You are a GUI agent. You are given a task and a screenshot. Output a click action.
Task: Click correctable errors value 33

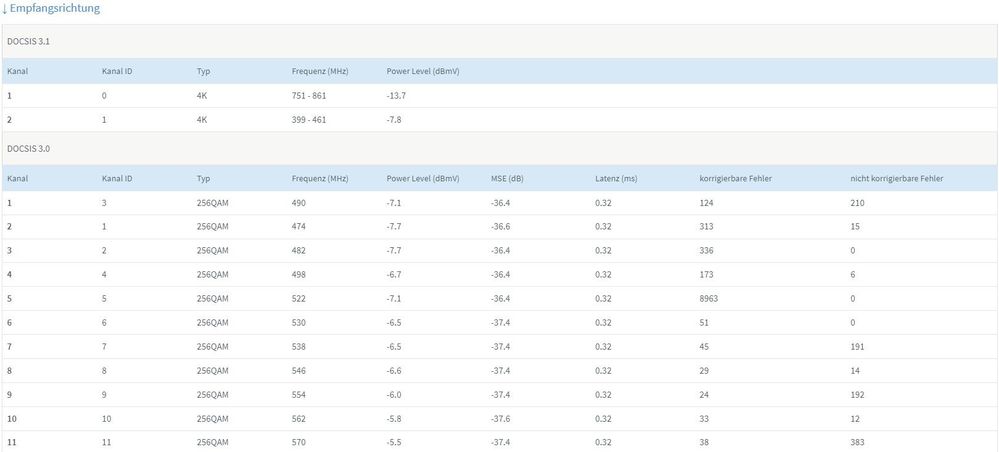(x=704, y=419)
